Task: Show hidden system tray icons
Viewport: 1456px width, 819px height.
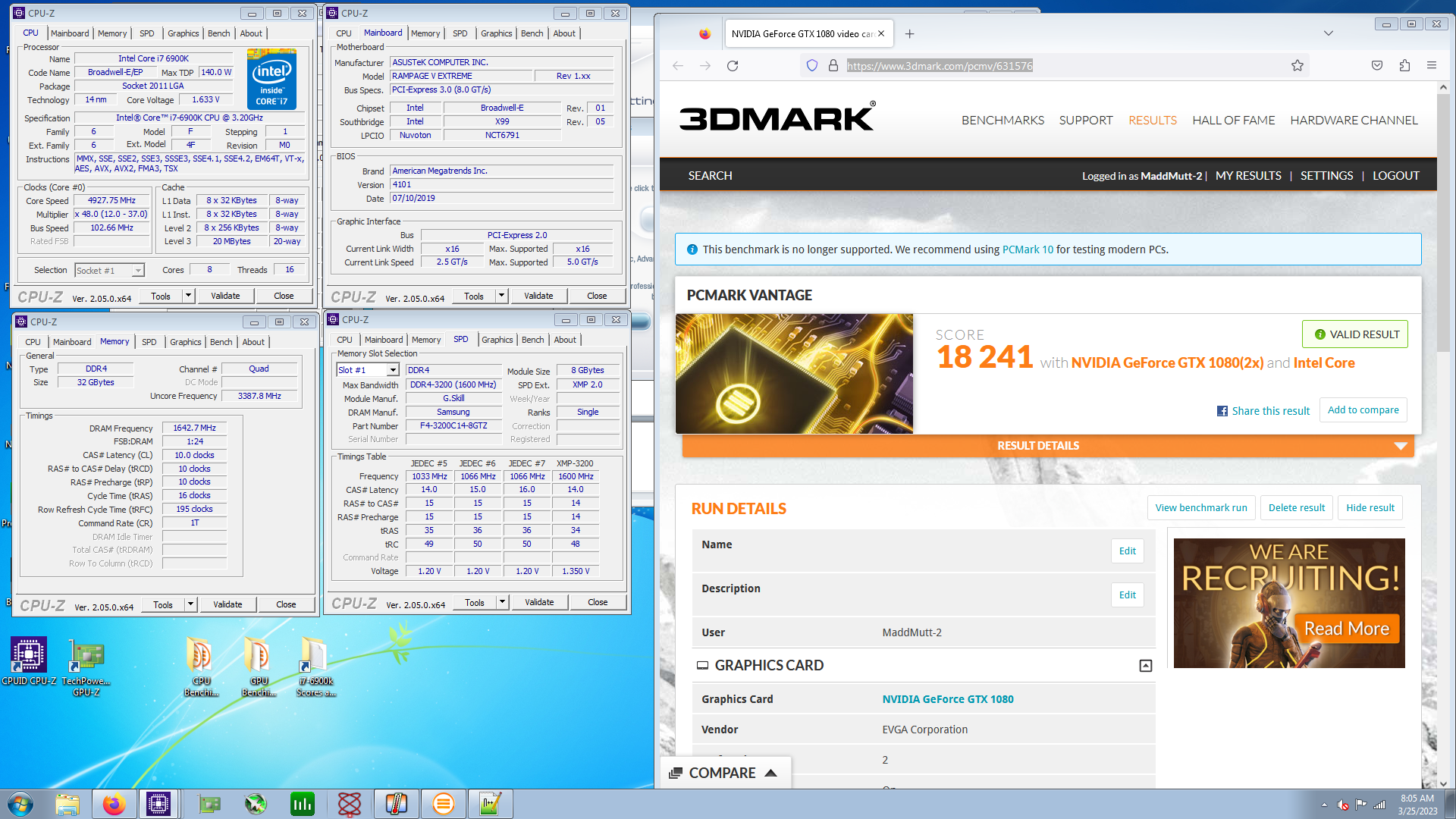Action: 1324,805
